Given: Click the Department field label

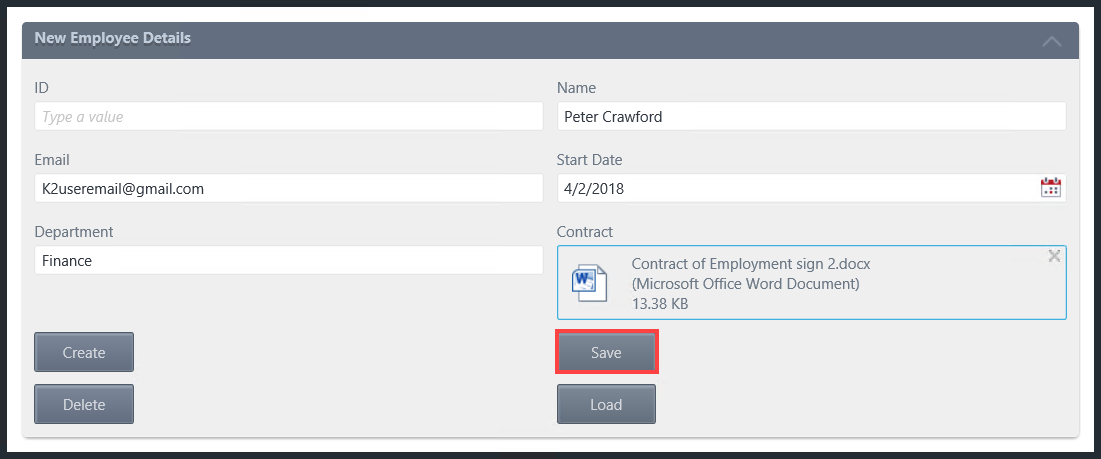Looking at the screenshot, I should coord(74,232).
